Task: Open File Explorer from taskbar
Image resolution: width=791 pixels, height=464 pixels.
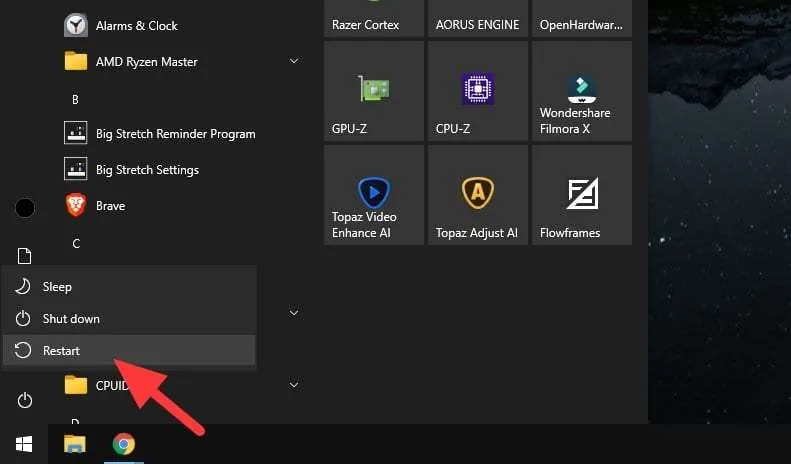Action: [x=75, y=444]
